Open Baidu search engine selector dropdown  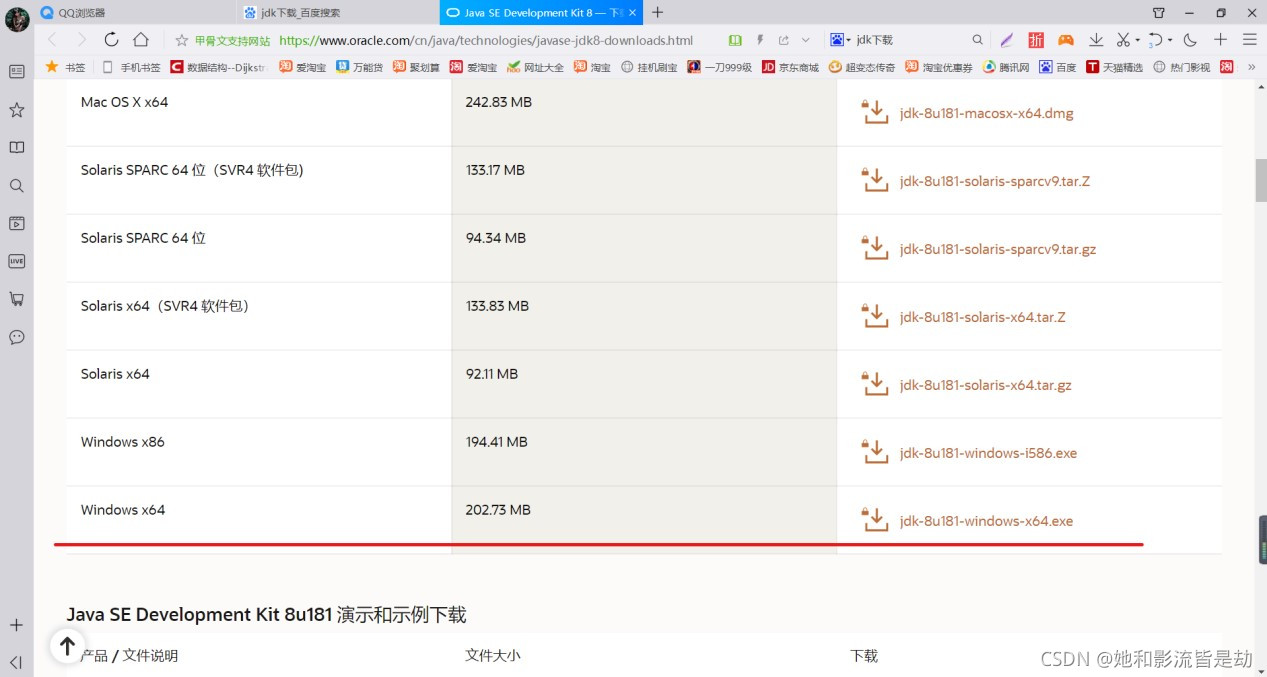(840, 40)
